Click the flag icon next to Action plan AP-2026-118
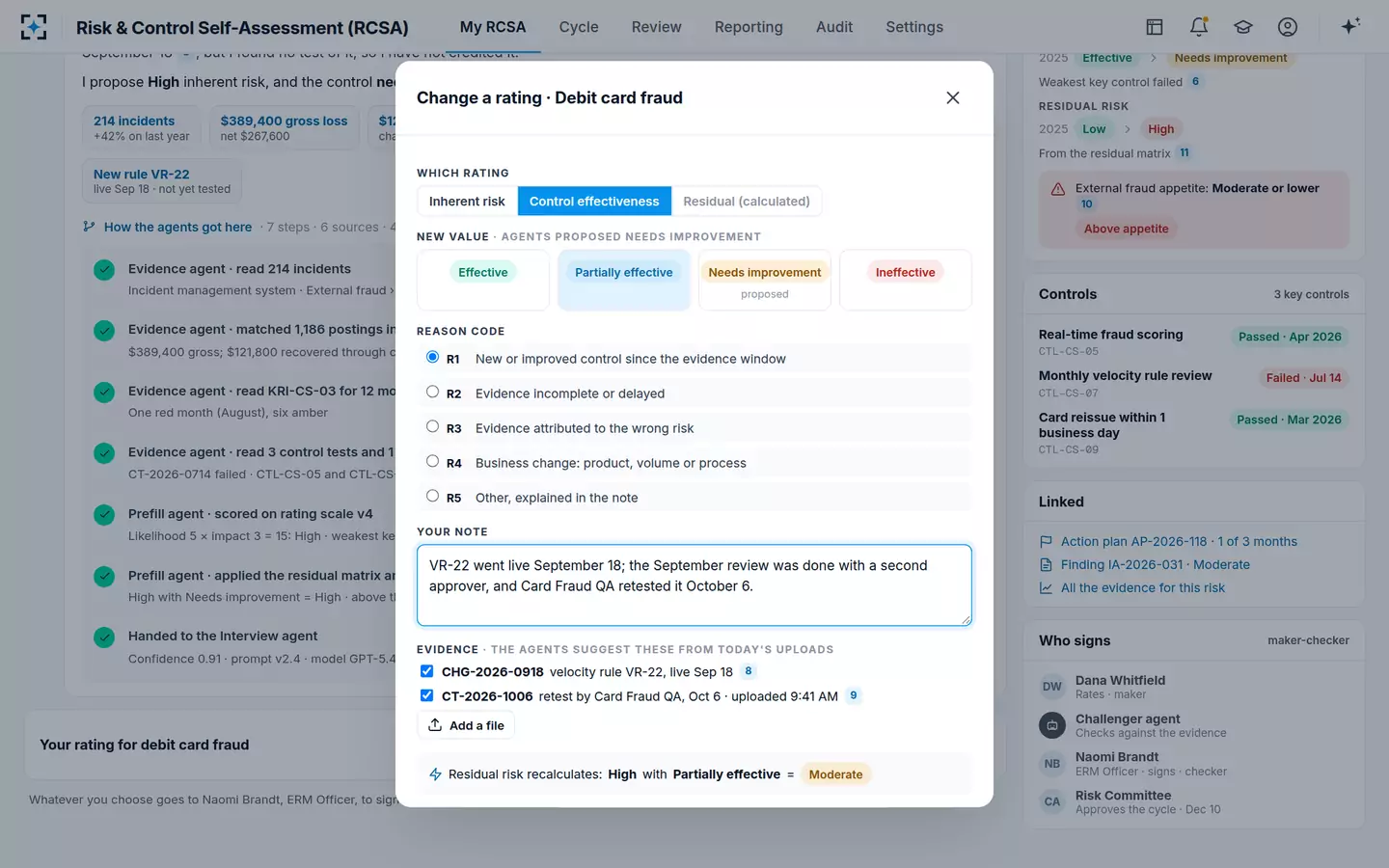The image size is (1389, 868). pos(1046,542)
